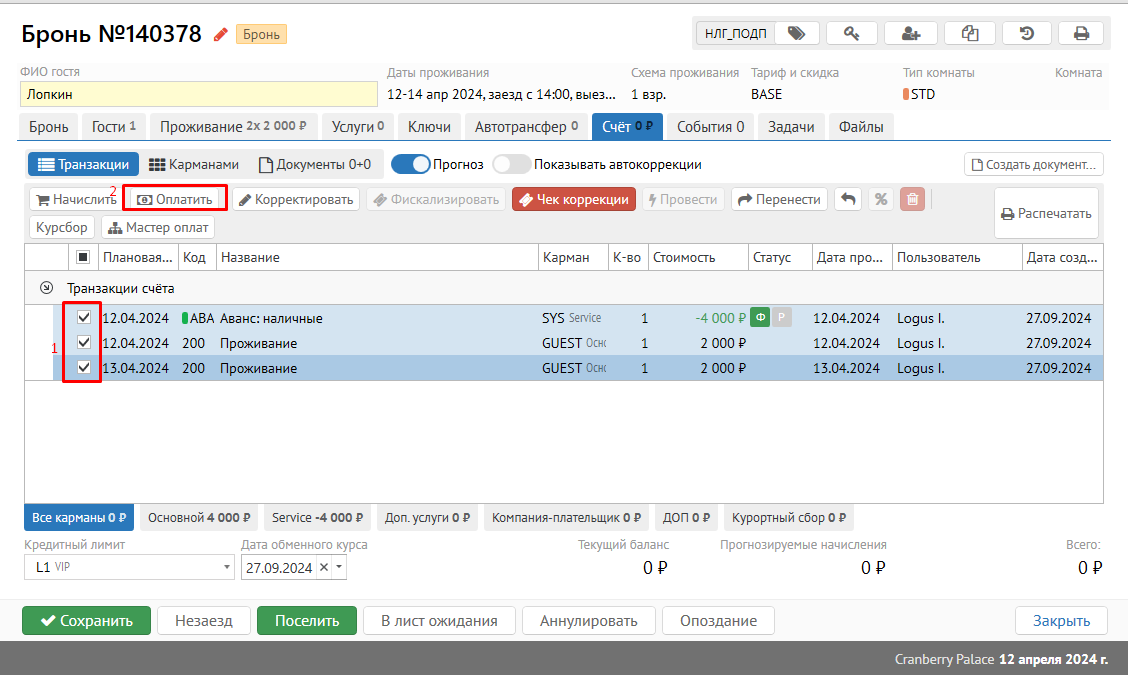Open the Автотрансфер tab
Image resolution: width=1128 pixels, height=675 pixels.
(x=526, y=127)
